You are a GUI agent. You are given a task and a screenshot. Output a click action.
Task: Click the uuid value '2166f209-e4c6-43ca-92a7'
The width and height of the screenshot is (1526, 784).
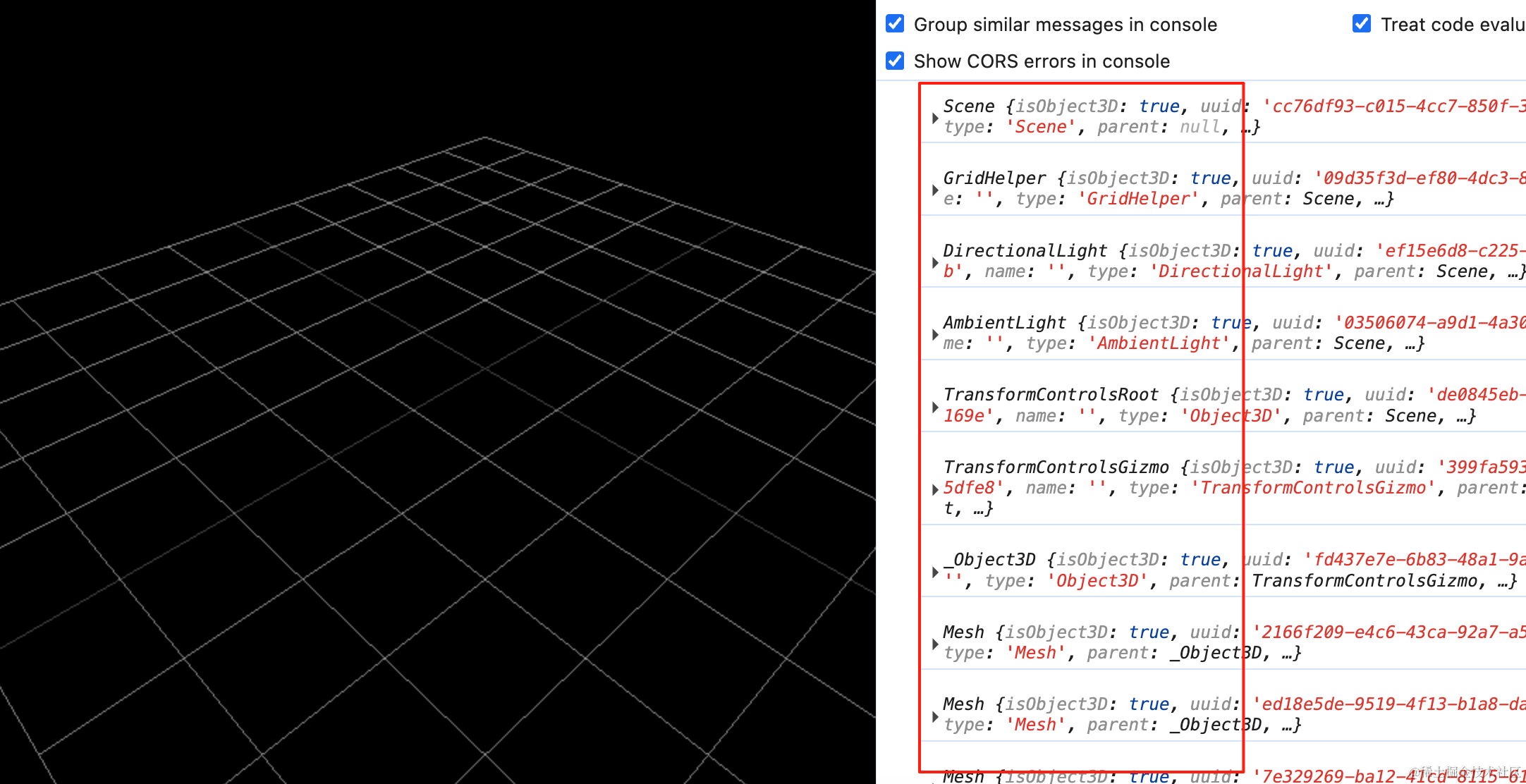tap(1388, 632)
